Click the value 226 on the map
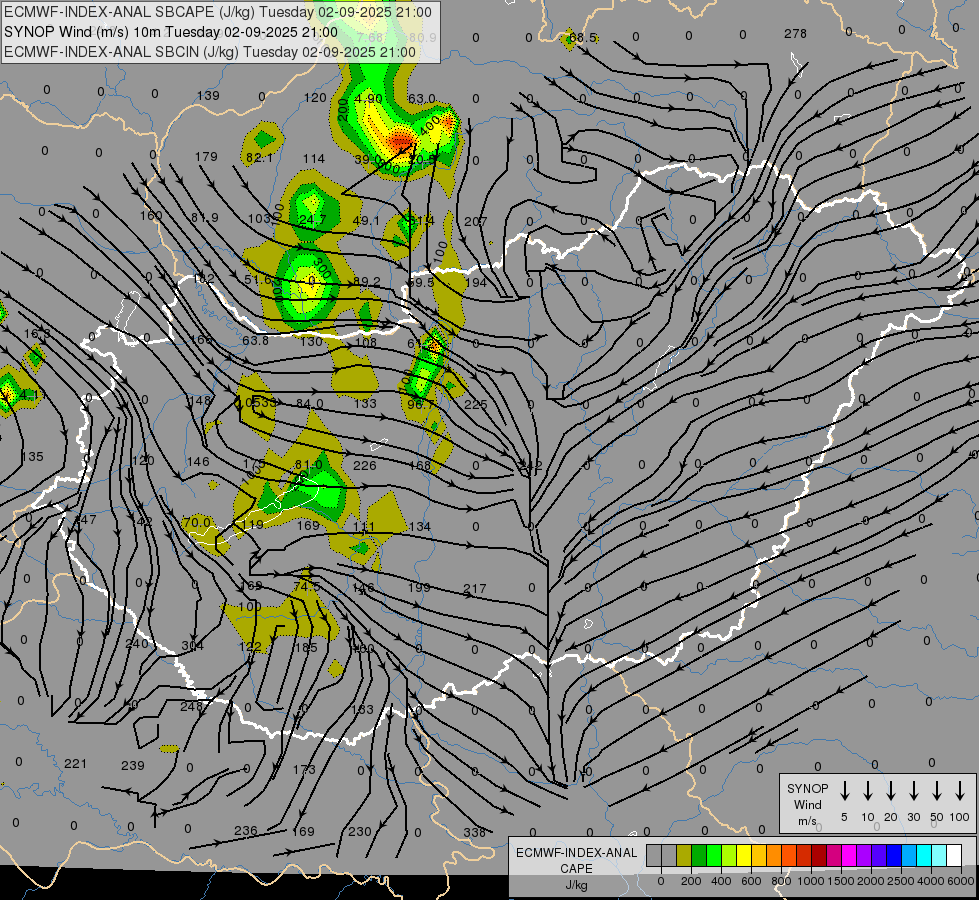The image size is (979, 900). (365, 465)
